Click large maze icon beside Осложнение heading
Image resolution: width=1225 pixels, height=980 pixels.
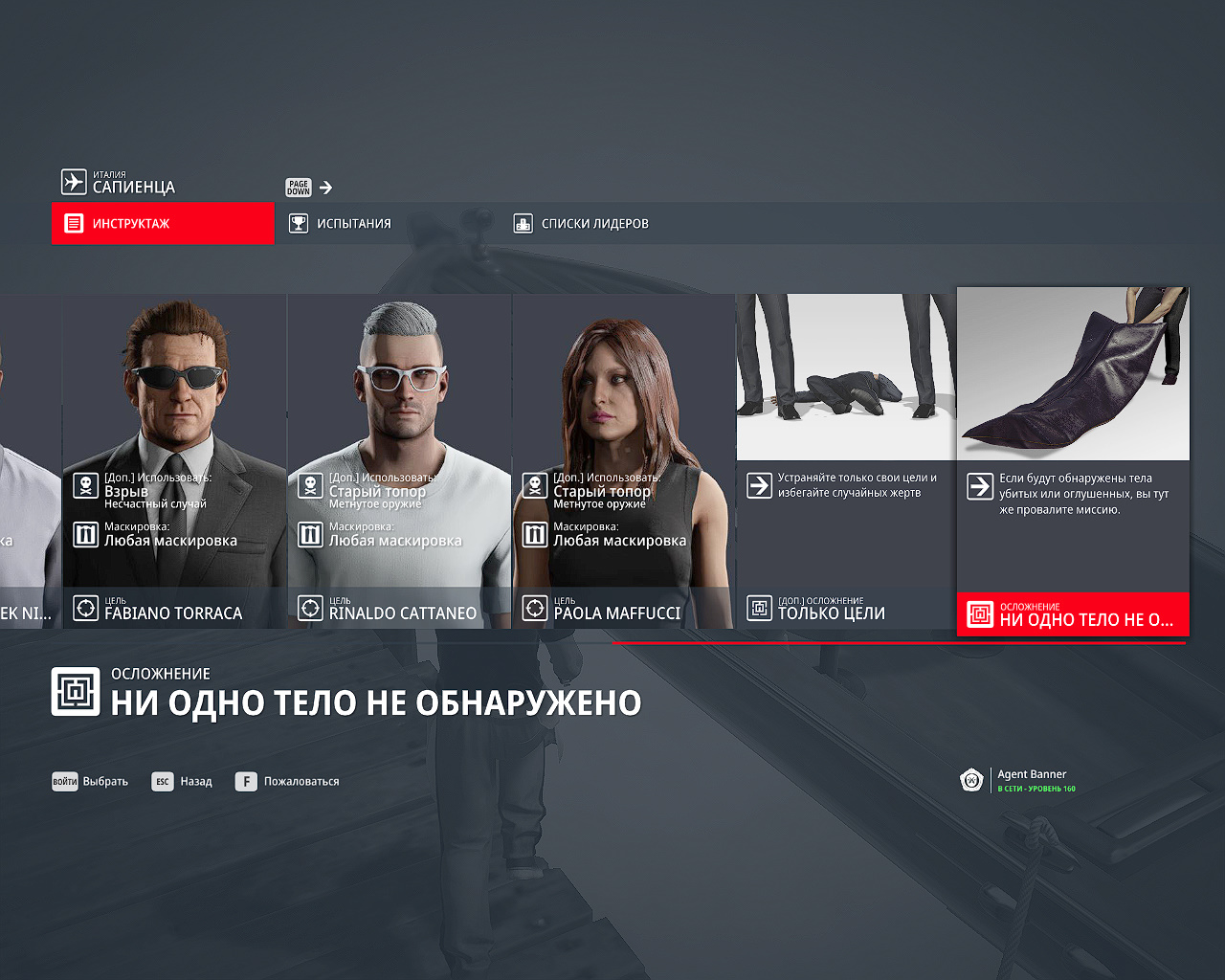click(76, 692)
